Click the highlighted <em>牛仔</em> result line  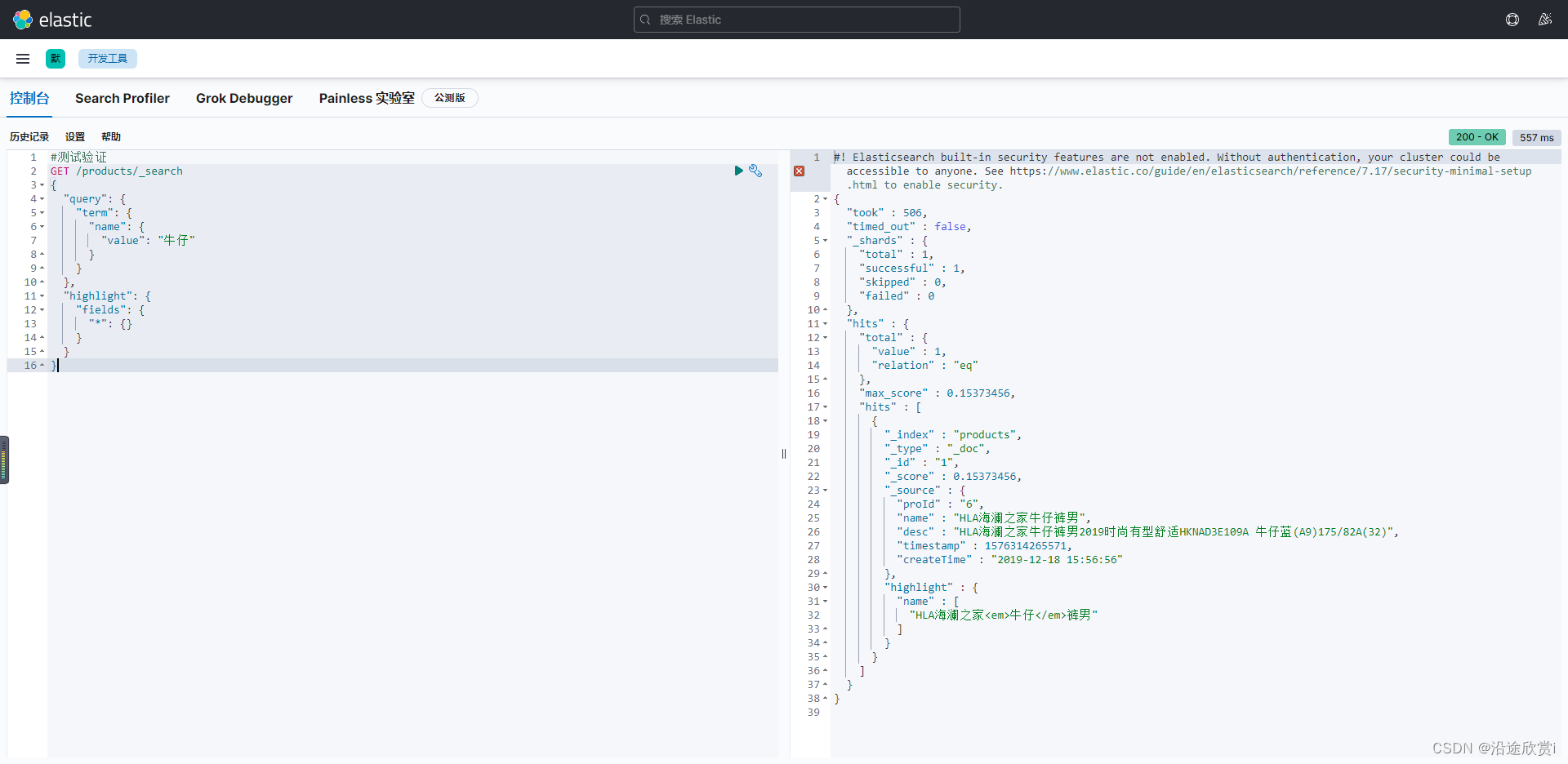(1004, 615)
